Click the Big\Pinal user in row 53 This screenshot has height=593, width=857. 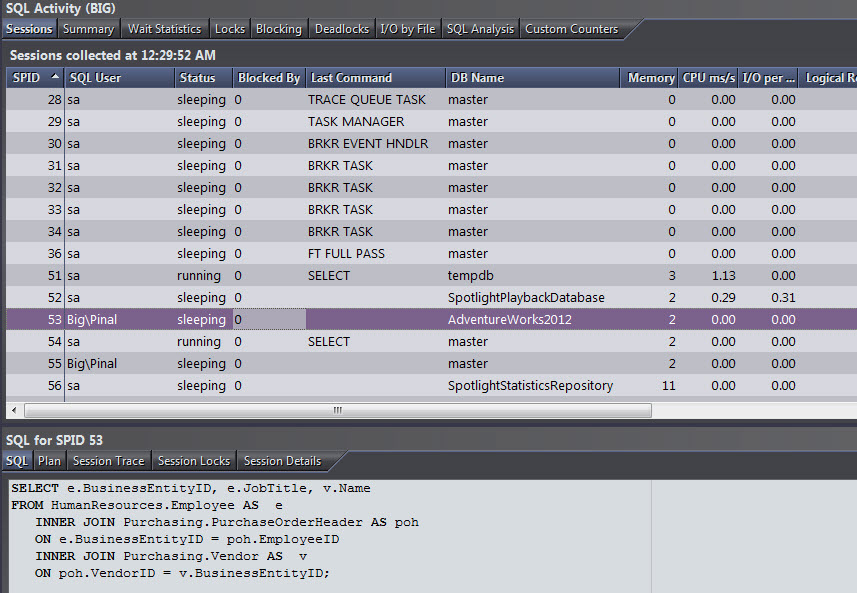(x=92, y=320)
